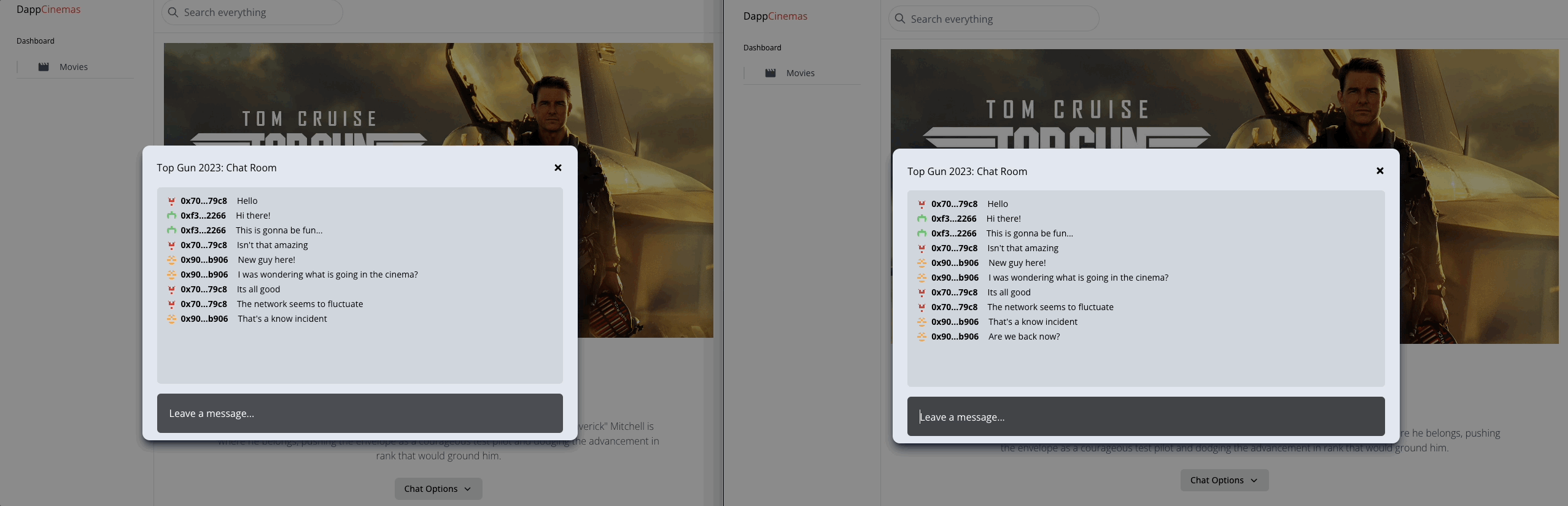Click the DappCinemas logo in left window
Viewport: 1568px width, 506px height.
(49, 10)
